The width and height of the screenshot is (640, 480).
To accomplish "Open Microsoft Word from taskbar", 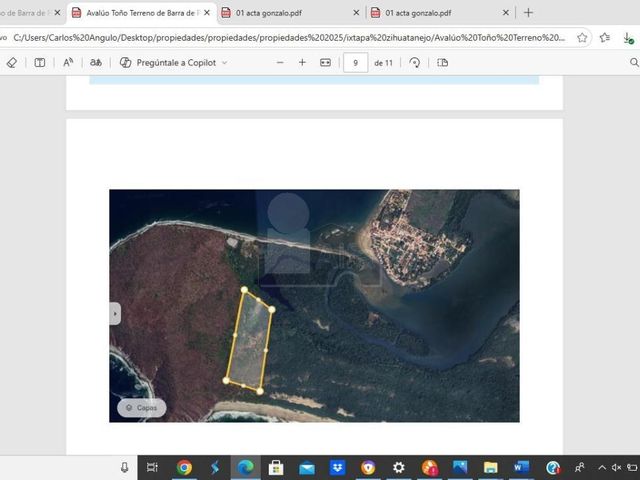I will click(x=521, y=467).
